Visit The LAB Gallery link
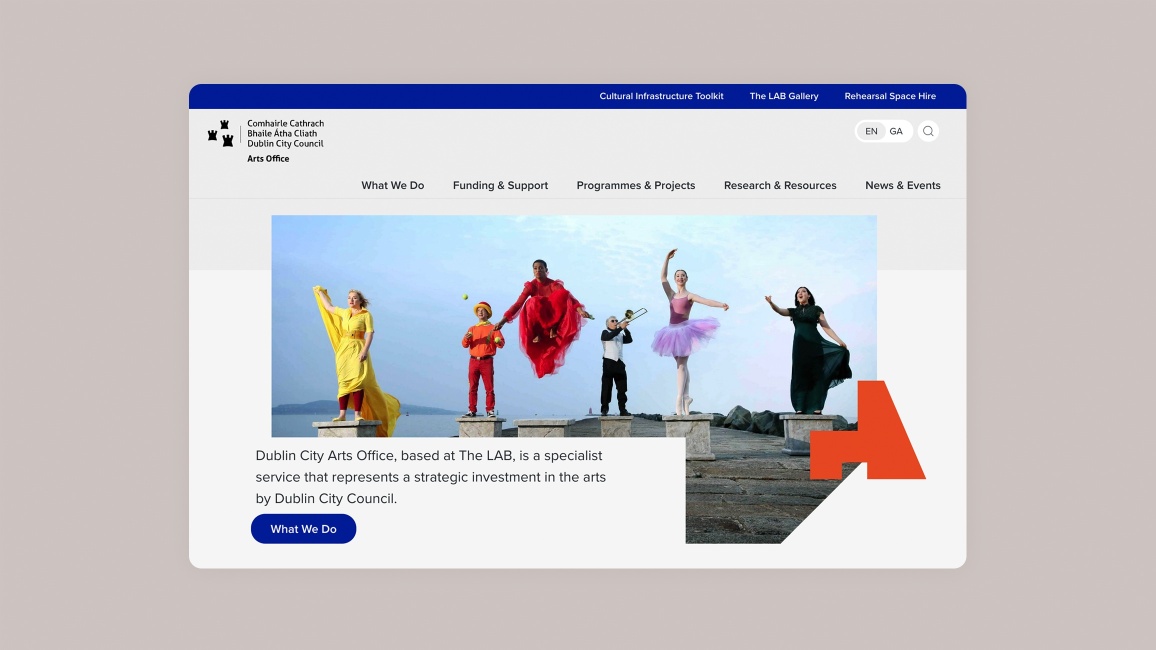The image size is (1156, 650). pyautogui.click(x=783, y=96)
